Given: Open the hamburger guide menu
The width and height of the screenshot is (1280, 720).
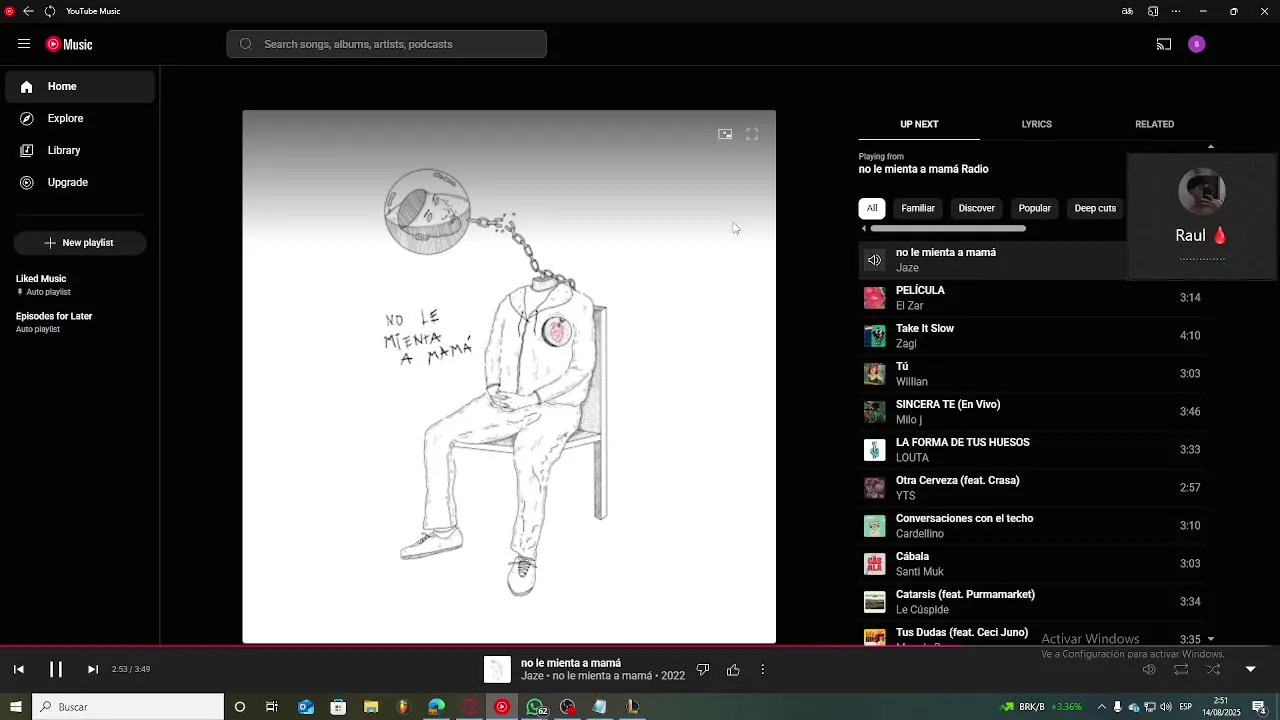Looking at the screenshot, I should [24, 44].
